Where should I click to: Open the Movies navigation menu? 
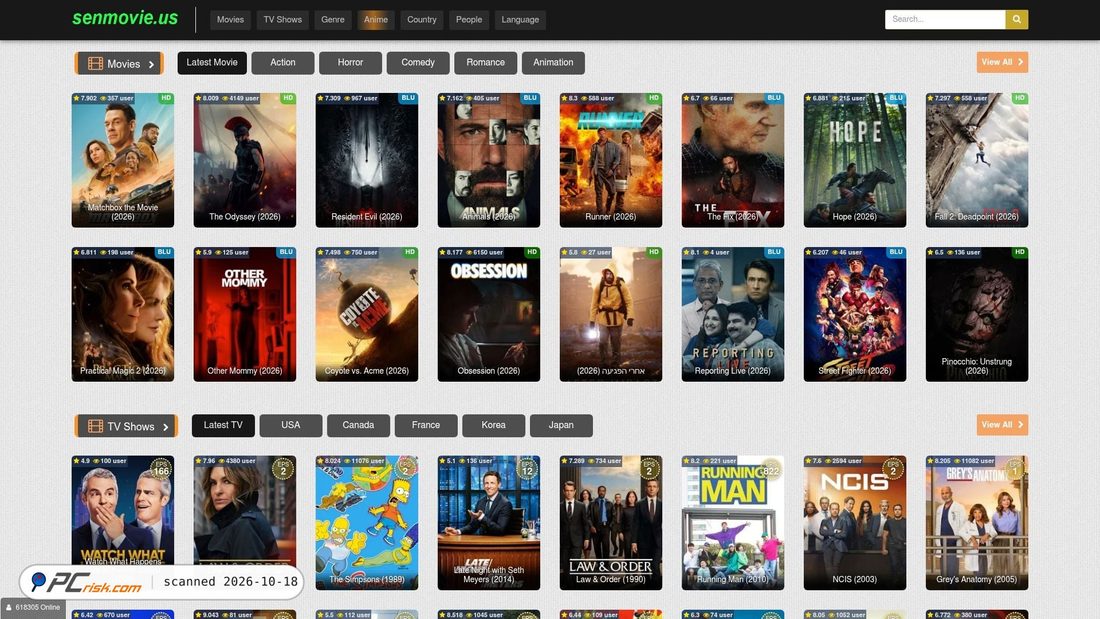(x=230, y=20)
